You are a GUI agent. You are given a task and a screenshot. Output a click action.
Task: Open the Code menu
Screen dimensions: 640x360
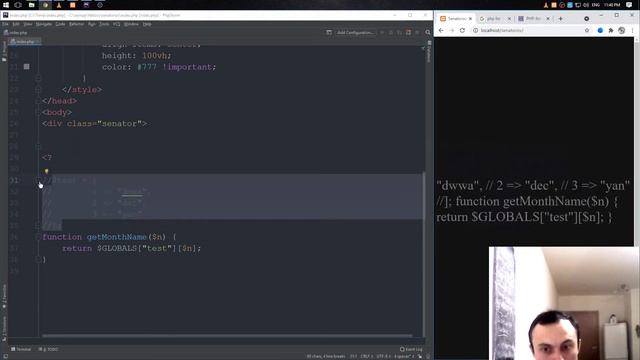[60, 24]
